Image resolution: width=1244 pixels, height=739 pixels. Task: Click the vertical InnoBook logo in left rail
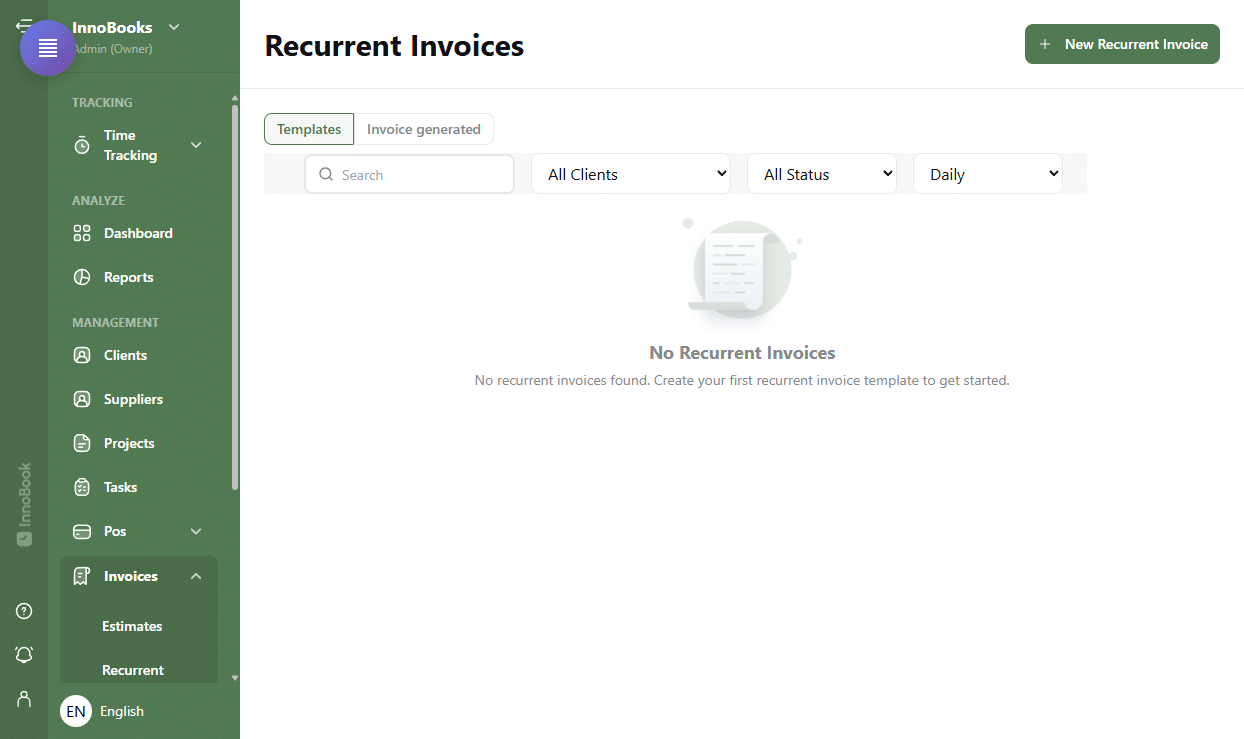coord(24,504)
